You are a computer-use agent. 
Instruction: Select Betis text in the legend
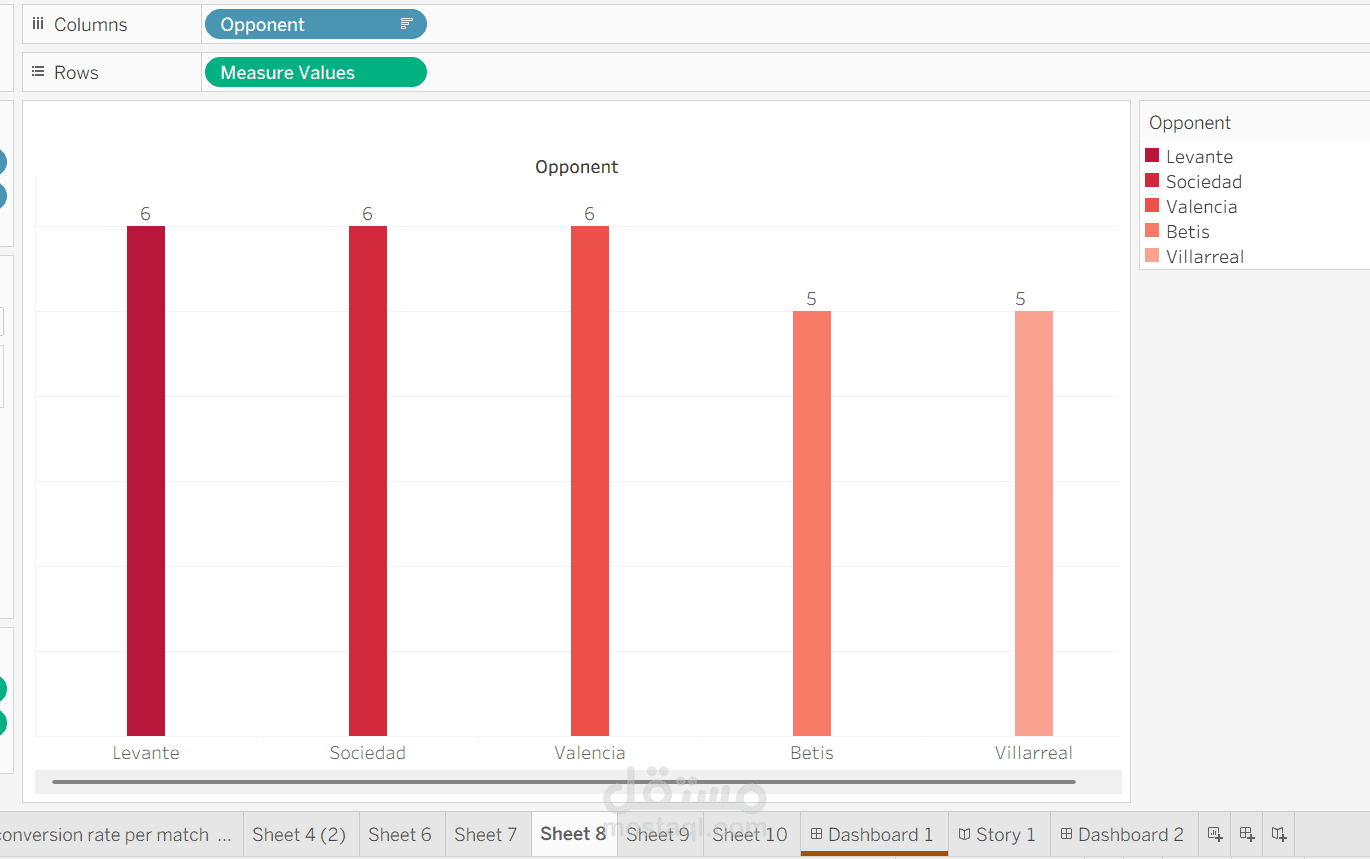coord(1188,232)
